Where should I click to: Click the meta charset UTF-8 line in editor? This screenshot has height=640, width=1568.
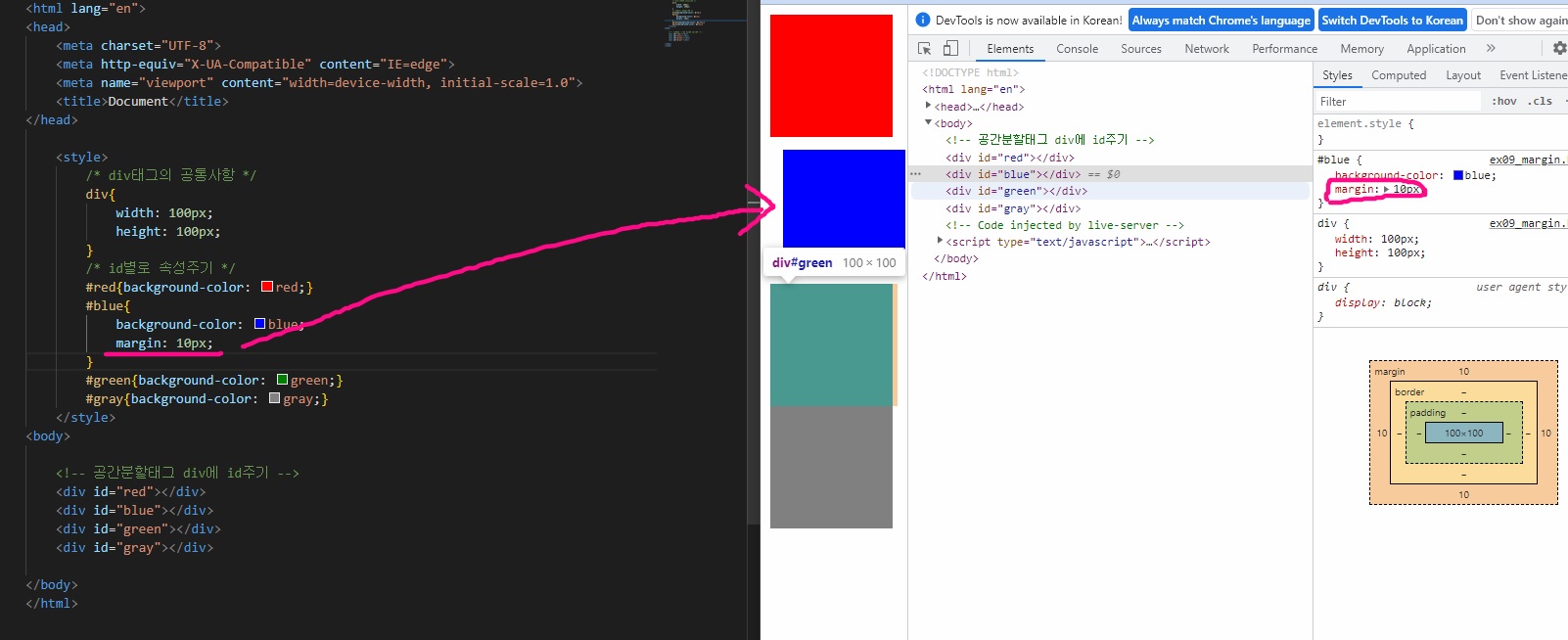tap(138, 45)
